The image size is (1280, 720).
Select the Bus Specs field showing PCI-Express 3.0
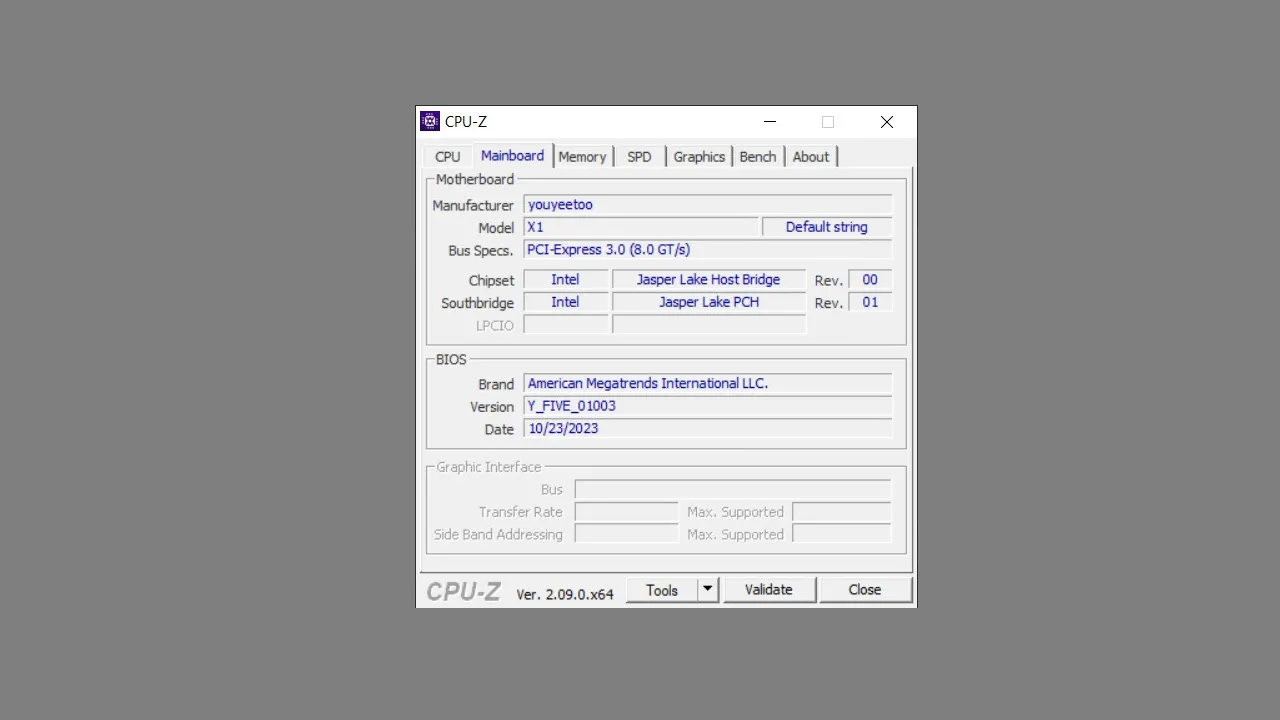(x=707, y=249)
